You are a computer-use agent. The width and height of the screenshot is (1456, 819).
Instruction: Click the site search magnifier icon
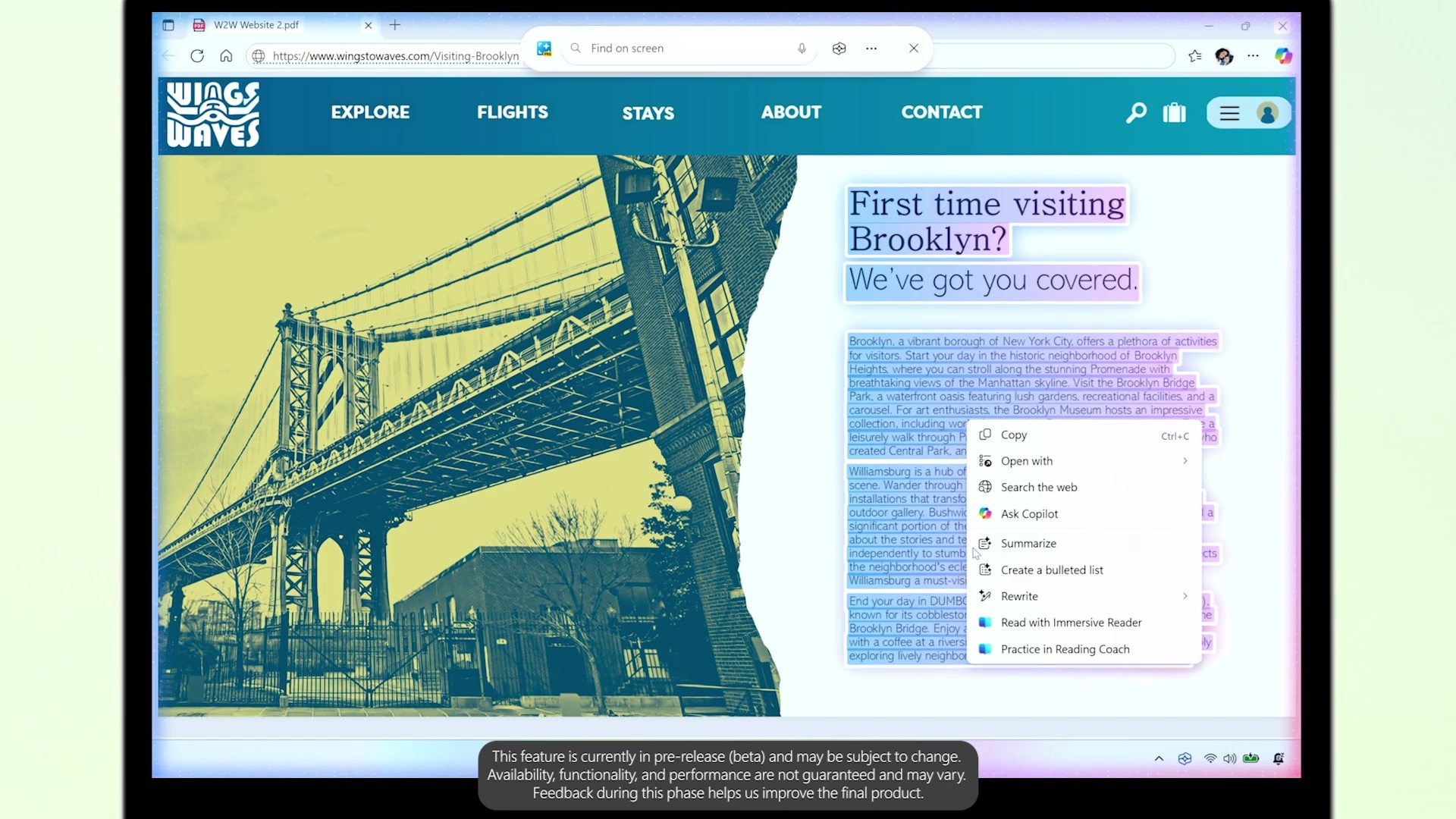[x=1136, y=113]
